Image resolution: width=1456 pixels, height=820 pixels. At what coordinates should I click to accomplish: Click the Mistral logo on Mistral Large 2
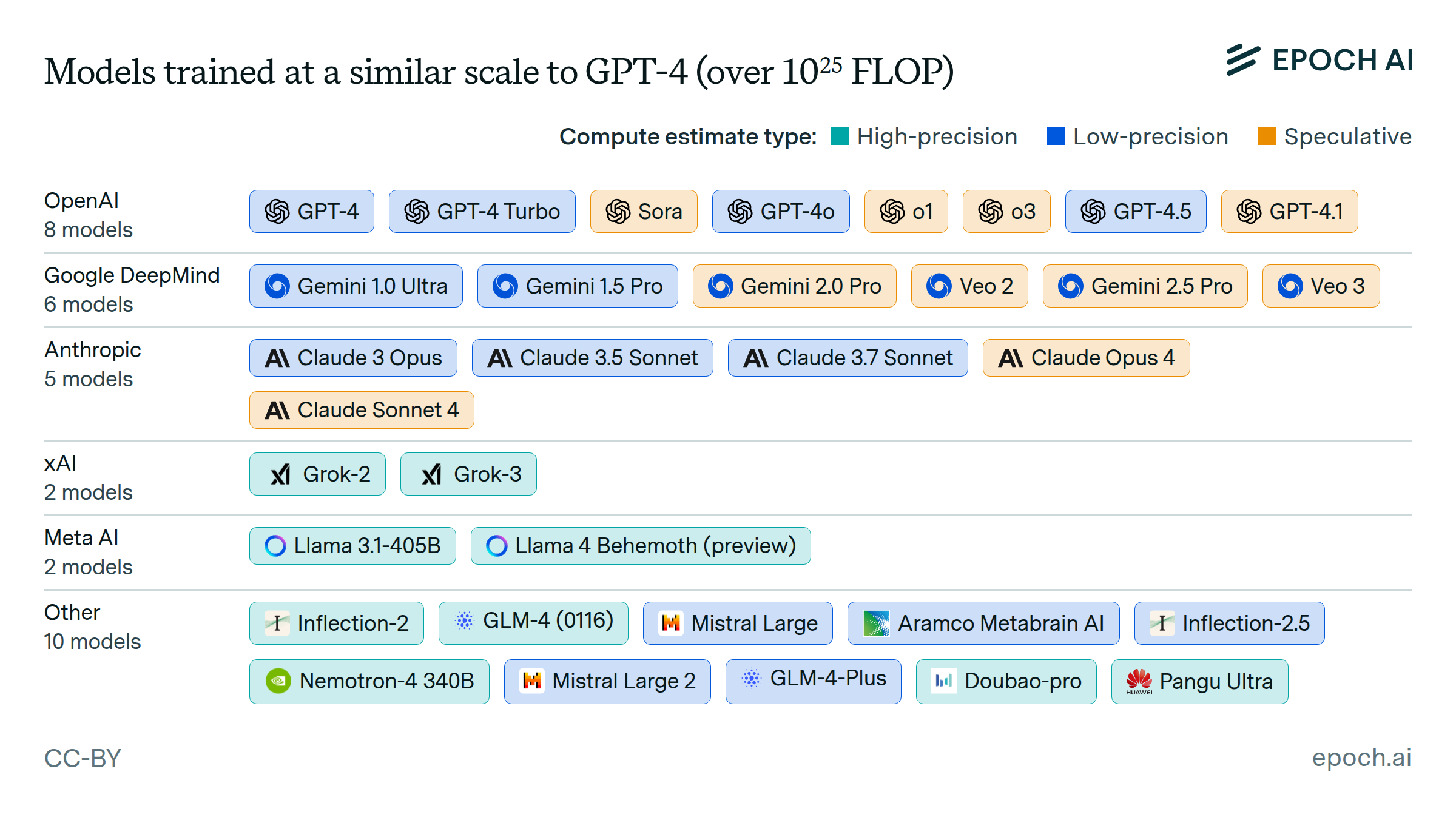(532, 681)
